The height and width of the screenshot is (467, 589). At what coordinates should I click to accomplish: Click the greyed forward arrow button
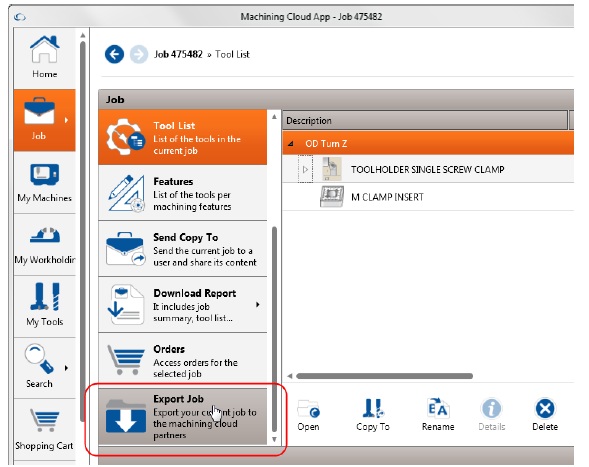[x=139, y=54]
